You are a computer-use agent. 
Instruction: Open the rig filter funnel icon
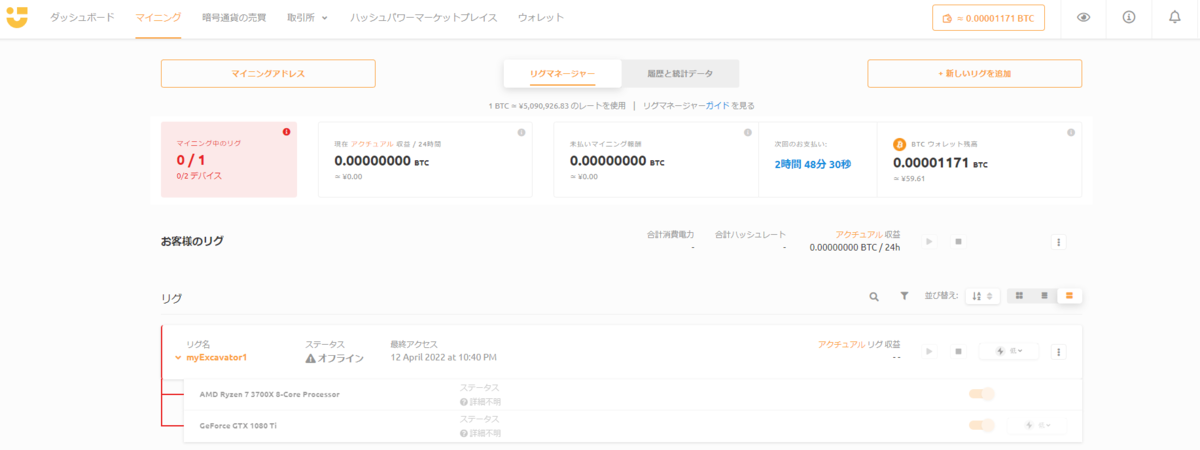tap(904, 296)
